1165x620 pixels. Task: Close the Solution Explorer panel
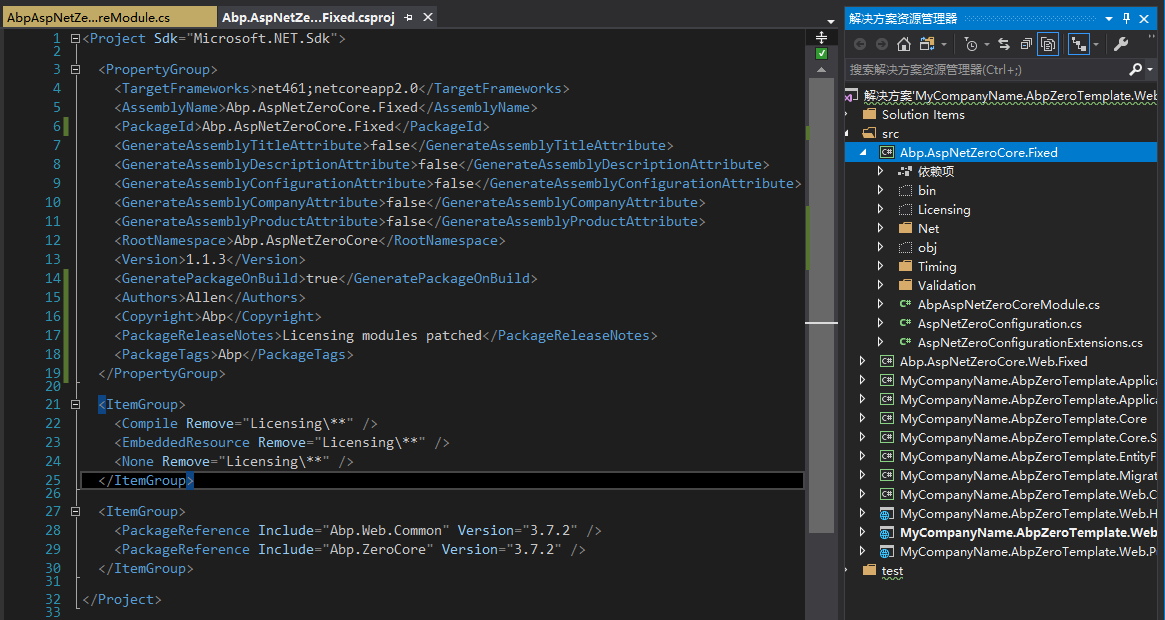pyautogui.click(x=1144, y=19)
